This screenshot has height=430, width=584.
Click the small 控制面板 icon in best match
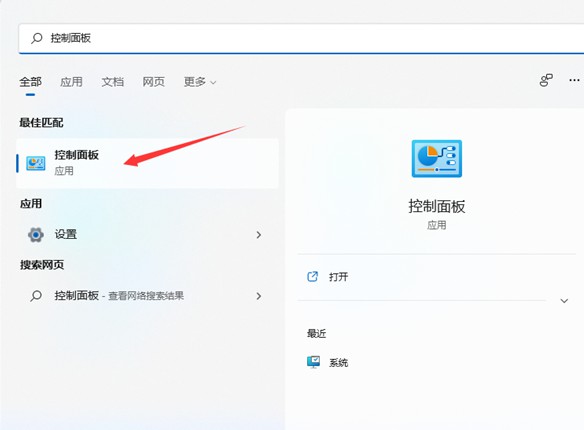click(x=35, y=163)
